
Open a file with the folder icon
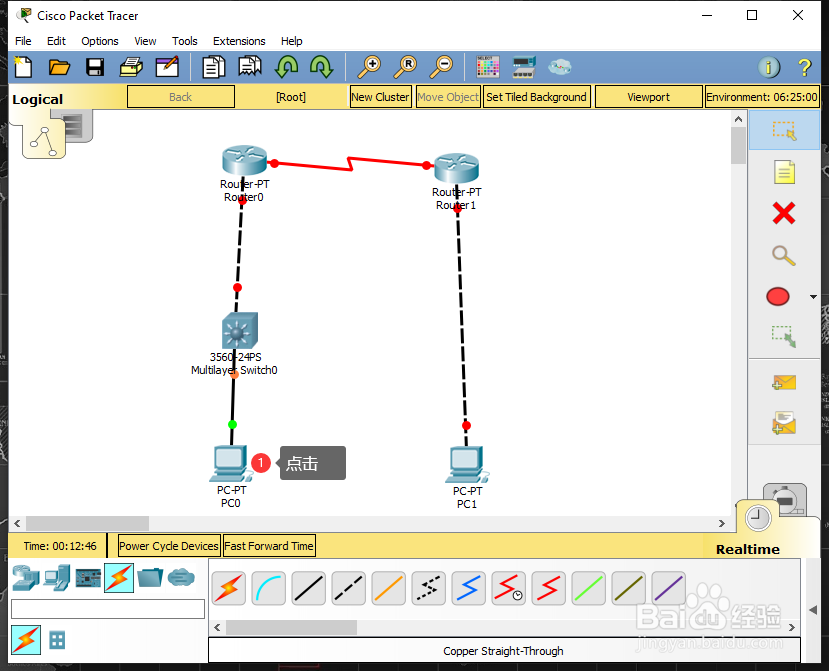[59, 67]
